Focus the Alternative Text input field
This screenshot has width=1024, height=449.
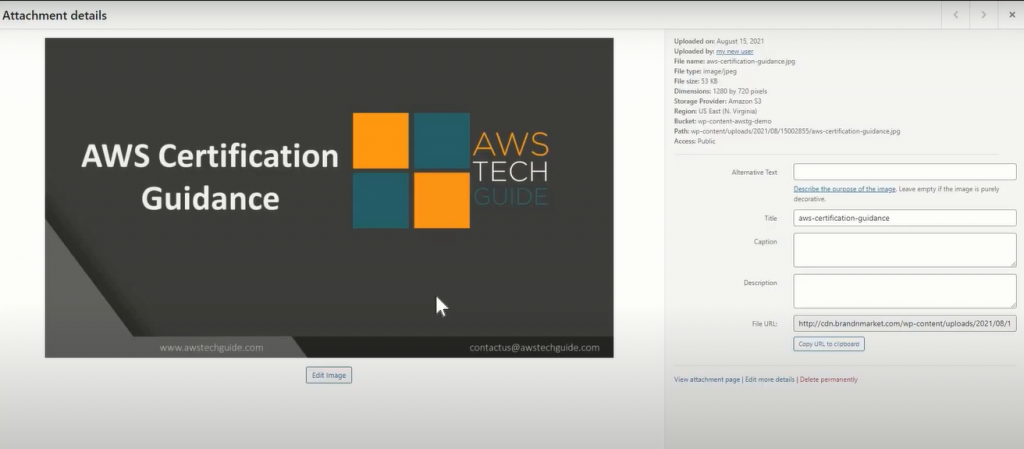[904, 172]
